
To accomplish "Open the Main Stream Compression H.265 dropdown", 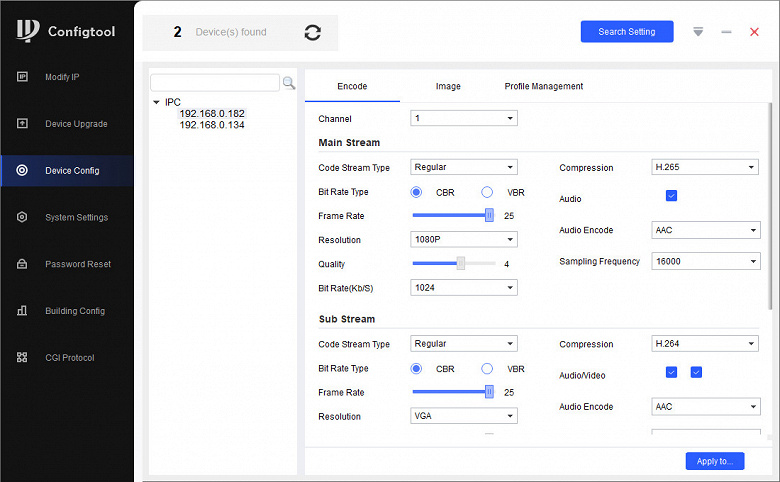I will pos(704,168).
